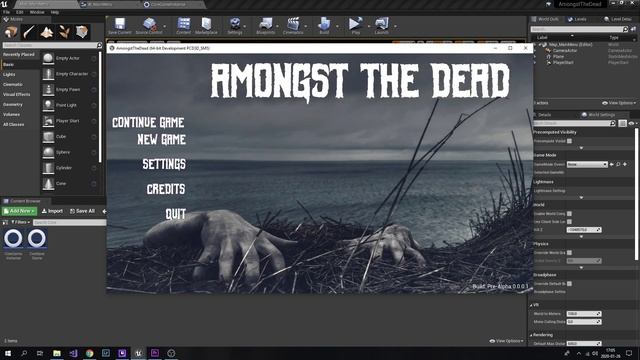Click the Add New button
This screenshot has height=360, width=640.
(19, 211)
